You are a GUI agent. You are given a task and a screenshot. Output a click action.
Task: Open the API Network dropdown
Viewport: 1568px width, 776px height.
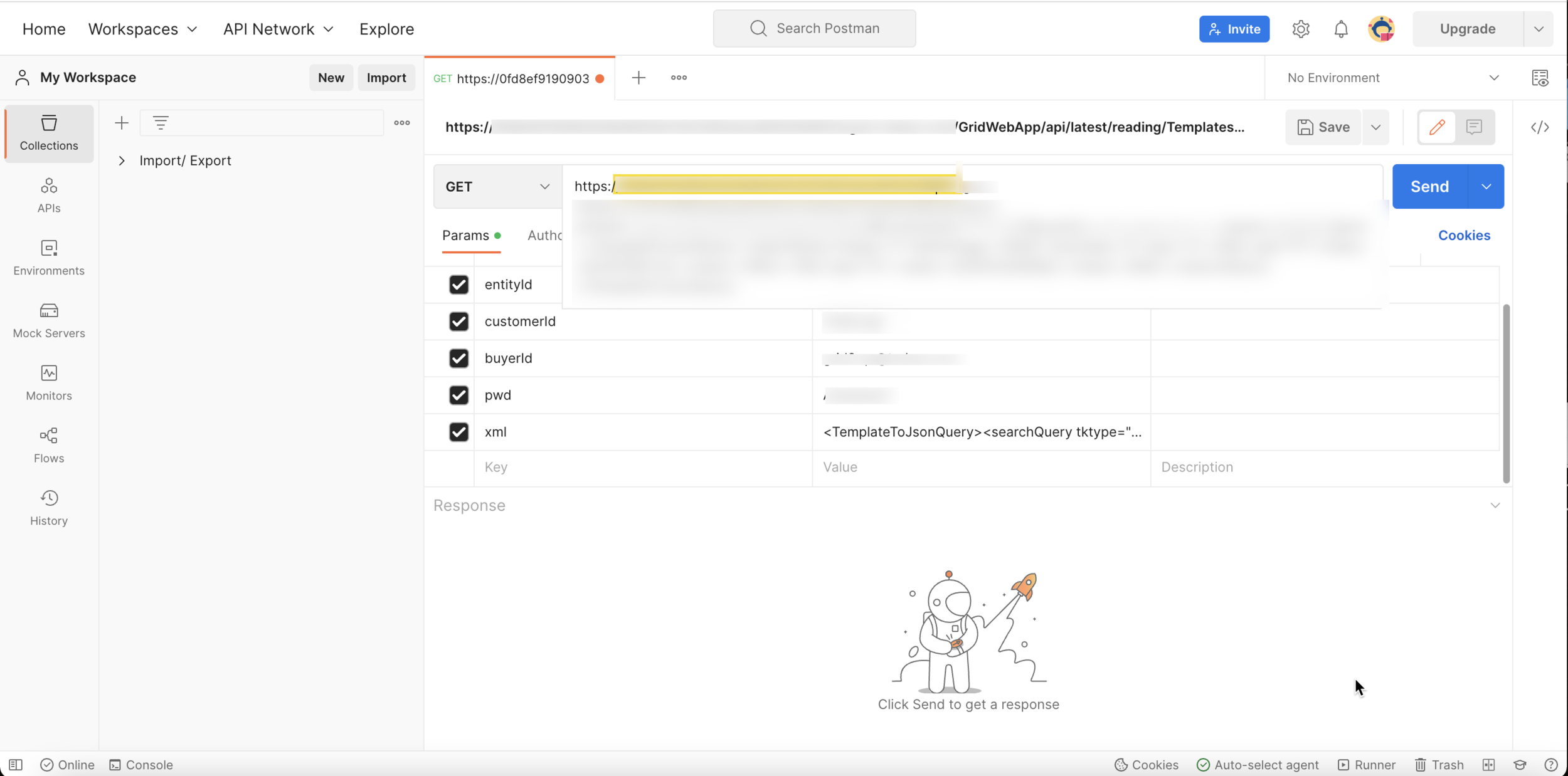coord(278,29)
